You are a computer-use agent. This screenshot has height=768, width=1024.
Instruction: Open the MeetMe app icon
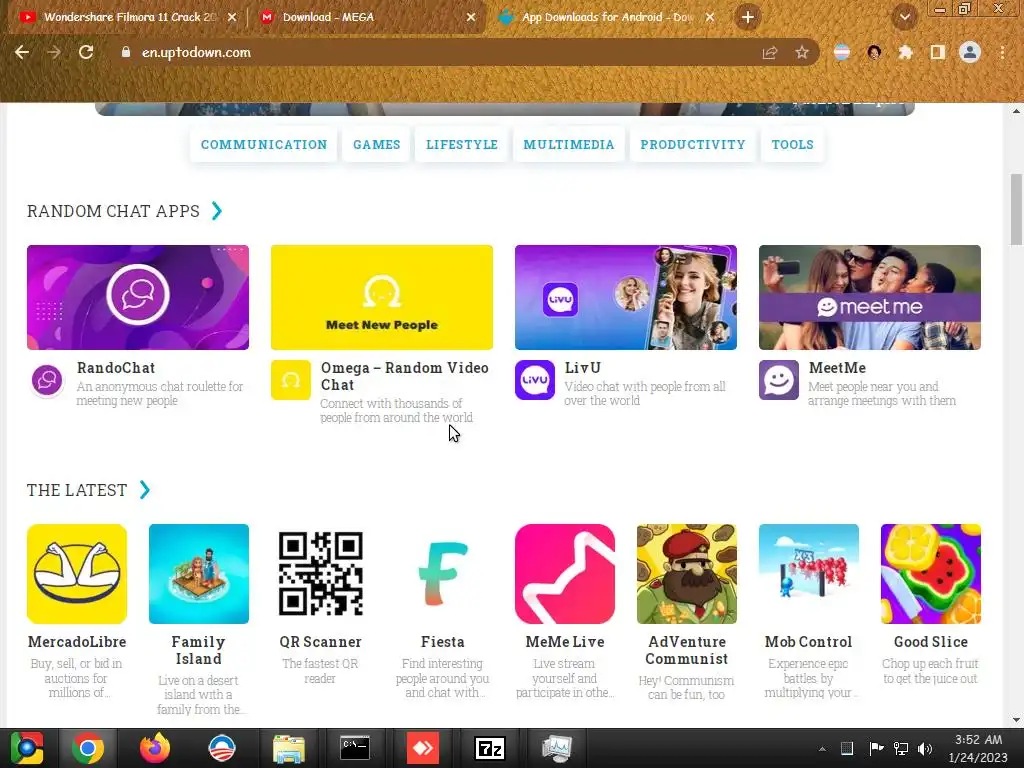(x=778, y=380)
